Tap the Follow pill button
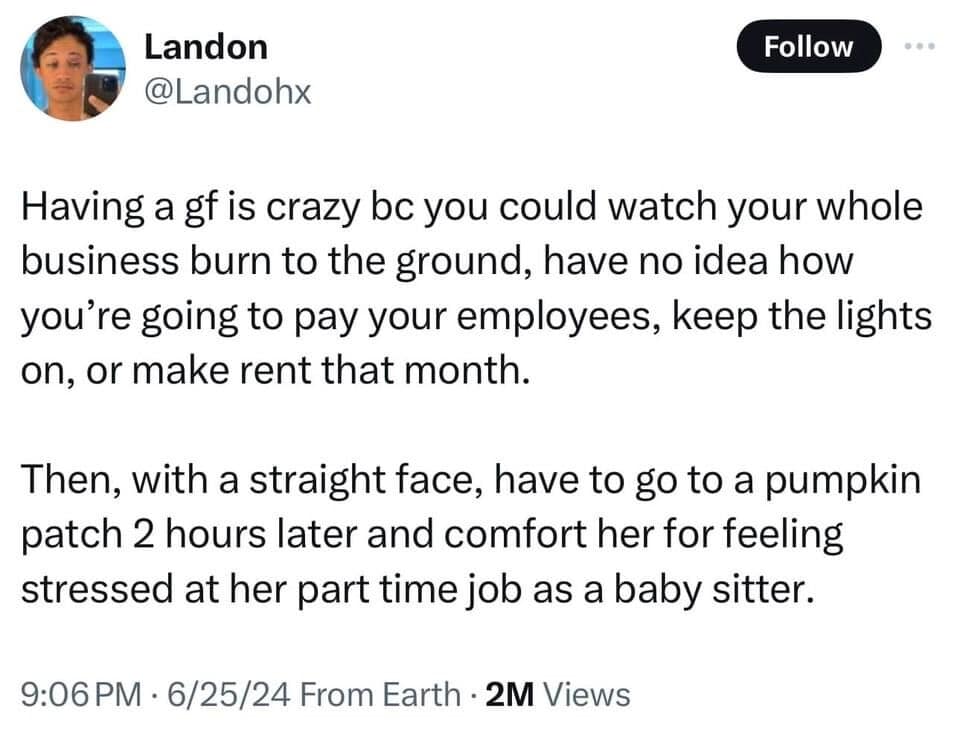Image resolution: width=960 pixels, height=732 pixels. point(808,45)
